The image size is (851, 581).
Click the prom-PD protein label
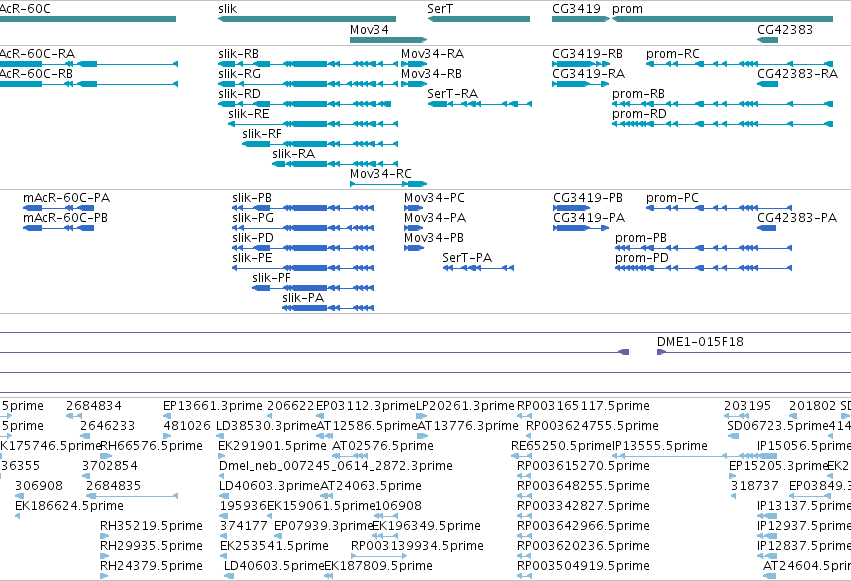(642, 258)
